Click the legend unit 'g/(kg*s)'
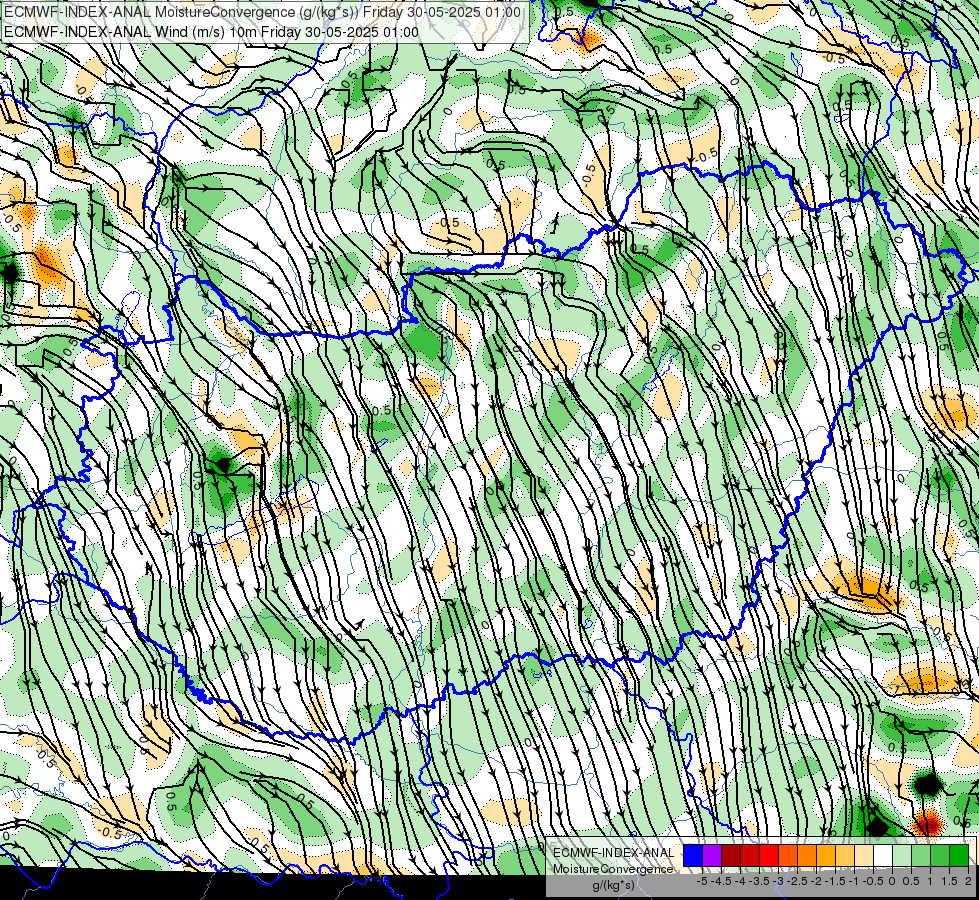The image size is (979, 900). coord(613,885)
